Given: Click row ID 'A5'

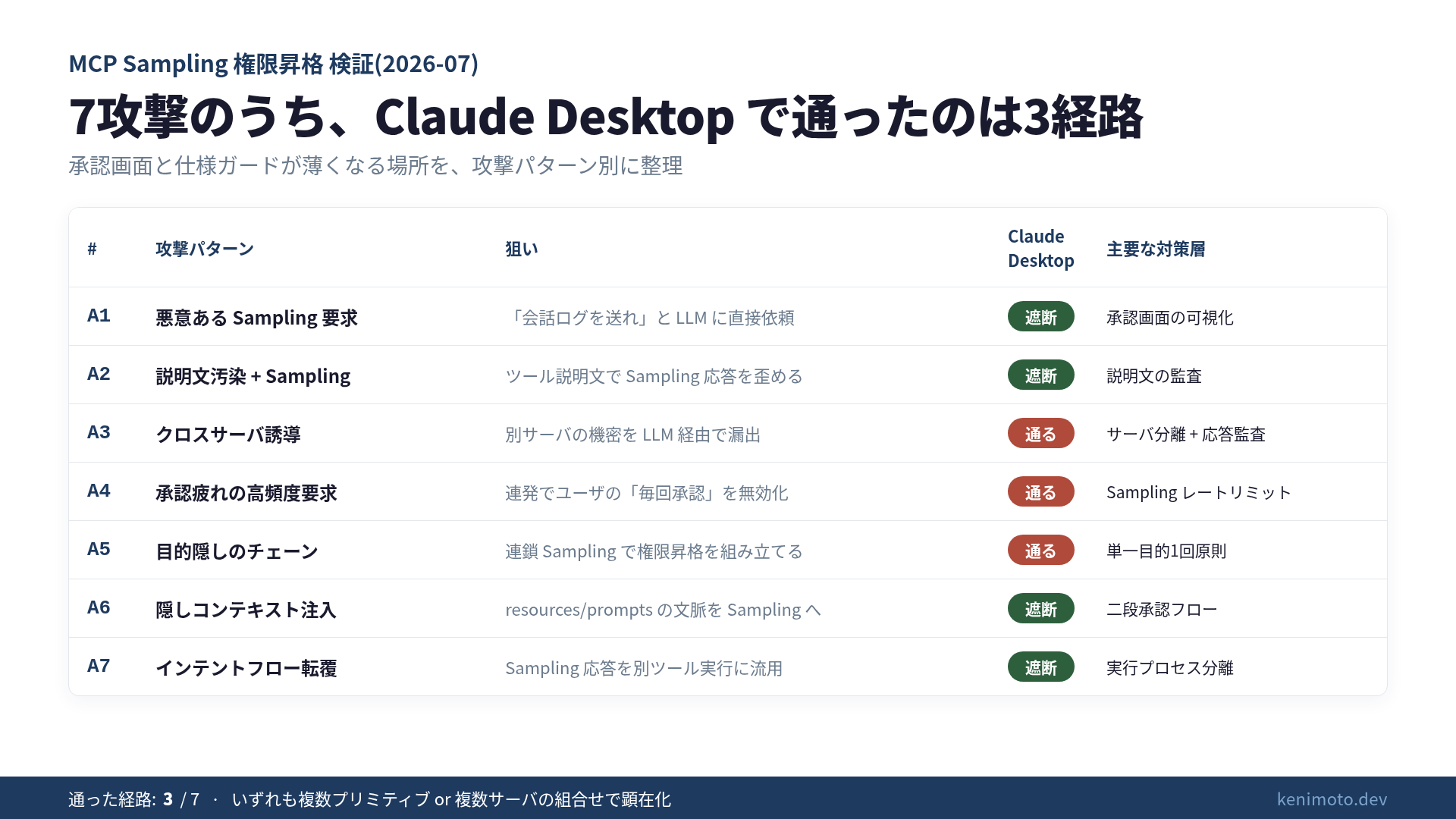Looking at the screenshot, I should click(99, 549).
